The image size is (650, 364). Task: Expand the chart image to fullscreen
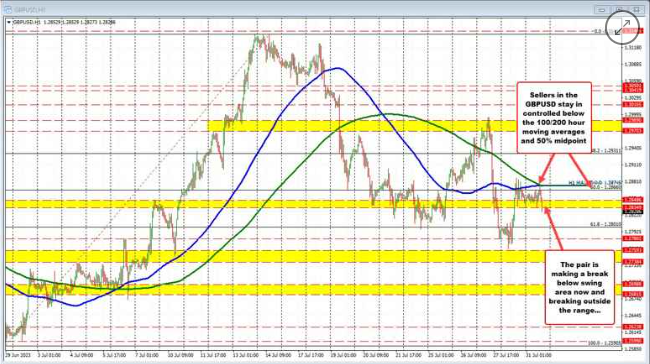point(622,27)
